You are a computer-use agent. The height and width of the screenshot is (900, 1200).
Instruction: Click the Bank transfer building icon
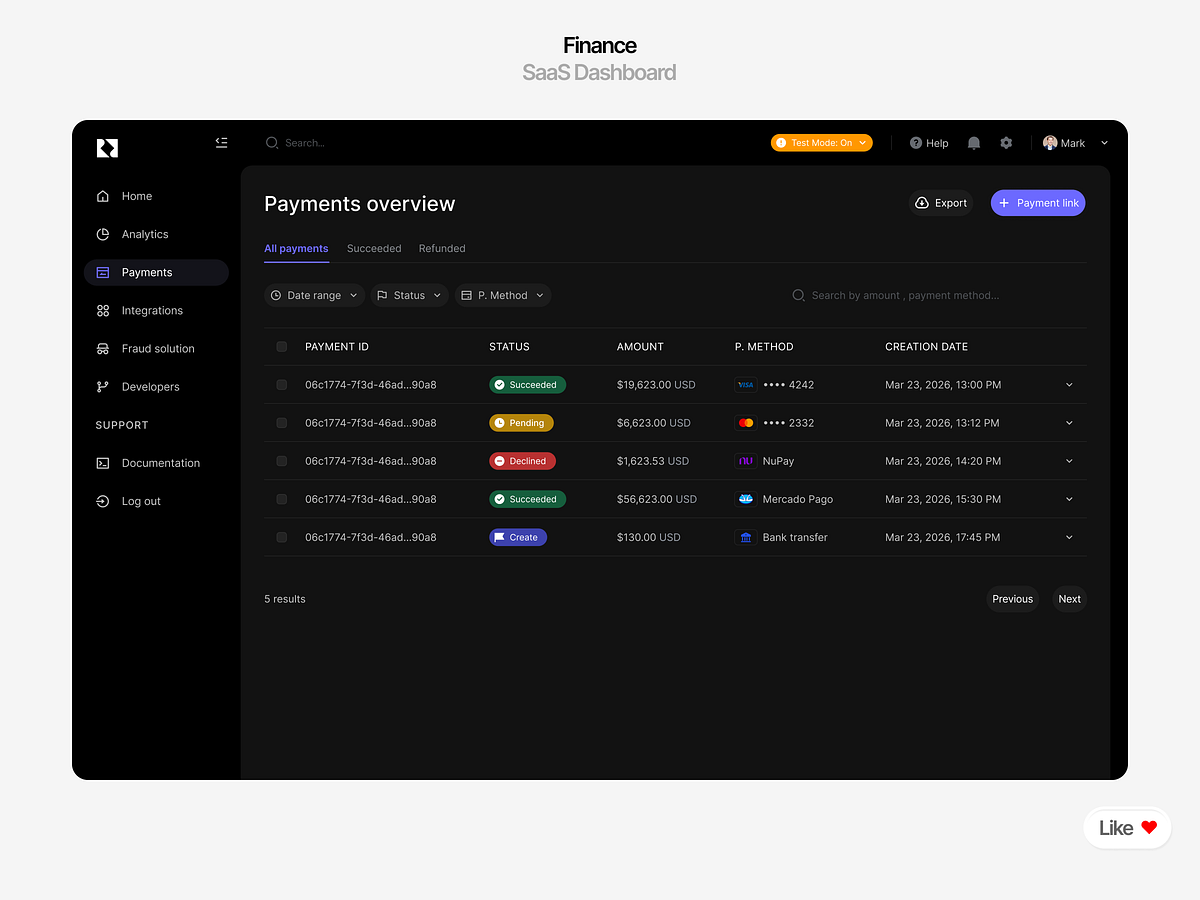point(746,537)
